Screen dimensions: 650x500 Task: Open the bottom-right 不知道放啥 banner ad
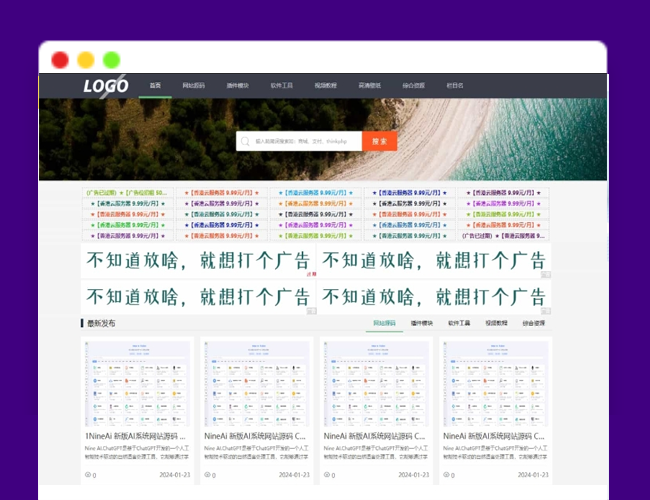click(x=433, y=296)
